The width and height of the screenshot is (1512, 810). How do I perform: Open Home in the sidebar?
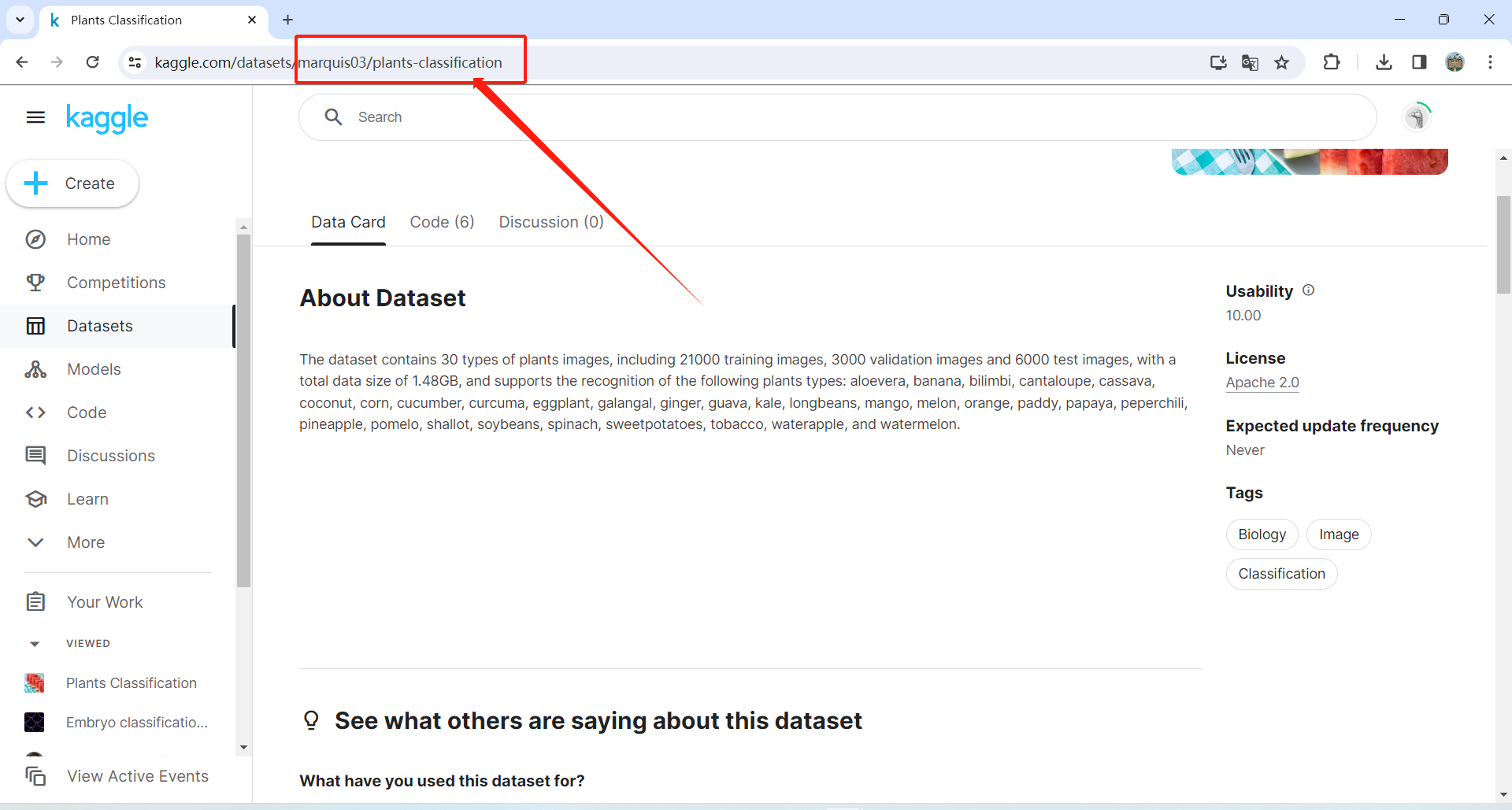pyautogui.click(x=88, y=239)
